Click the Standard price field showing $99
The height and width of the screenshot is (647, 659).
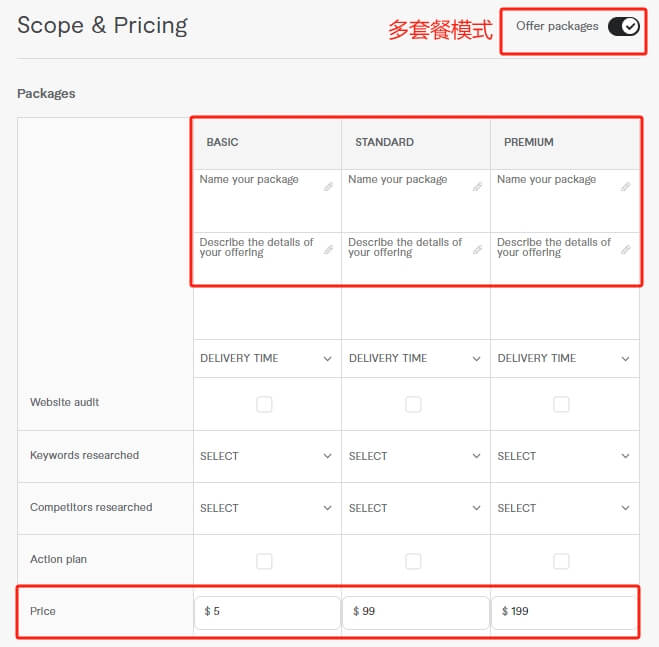415,612
